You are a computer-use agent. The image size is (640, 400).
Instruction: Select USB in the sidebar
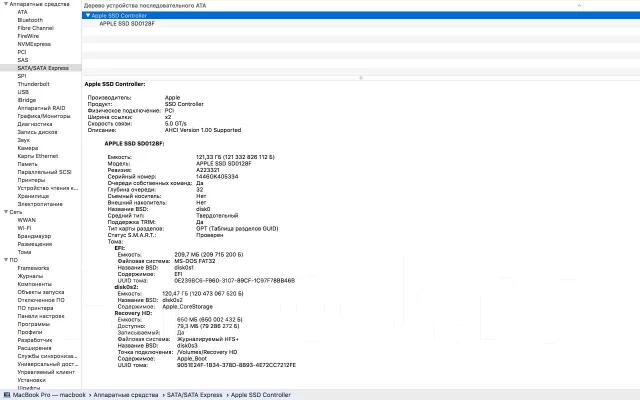point(23,92)
